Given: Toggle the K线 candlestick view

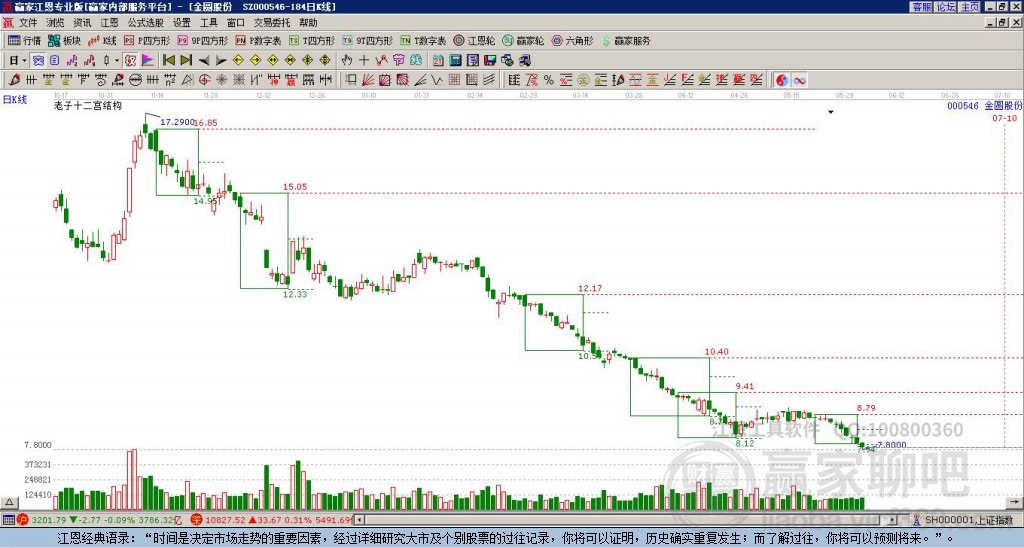Looking at the screenshot, I should 103,41.
